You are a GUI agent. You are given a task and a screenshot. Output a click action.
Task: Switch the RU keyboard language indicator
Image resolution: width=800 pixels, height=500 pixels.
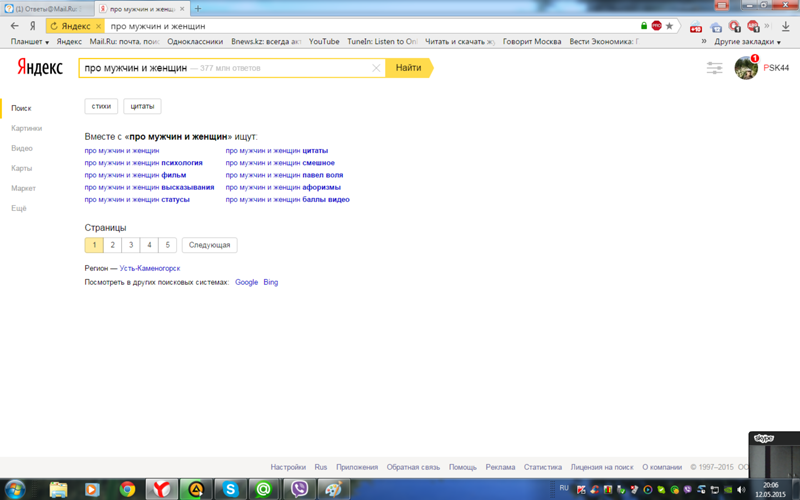pos(564,488)
